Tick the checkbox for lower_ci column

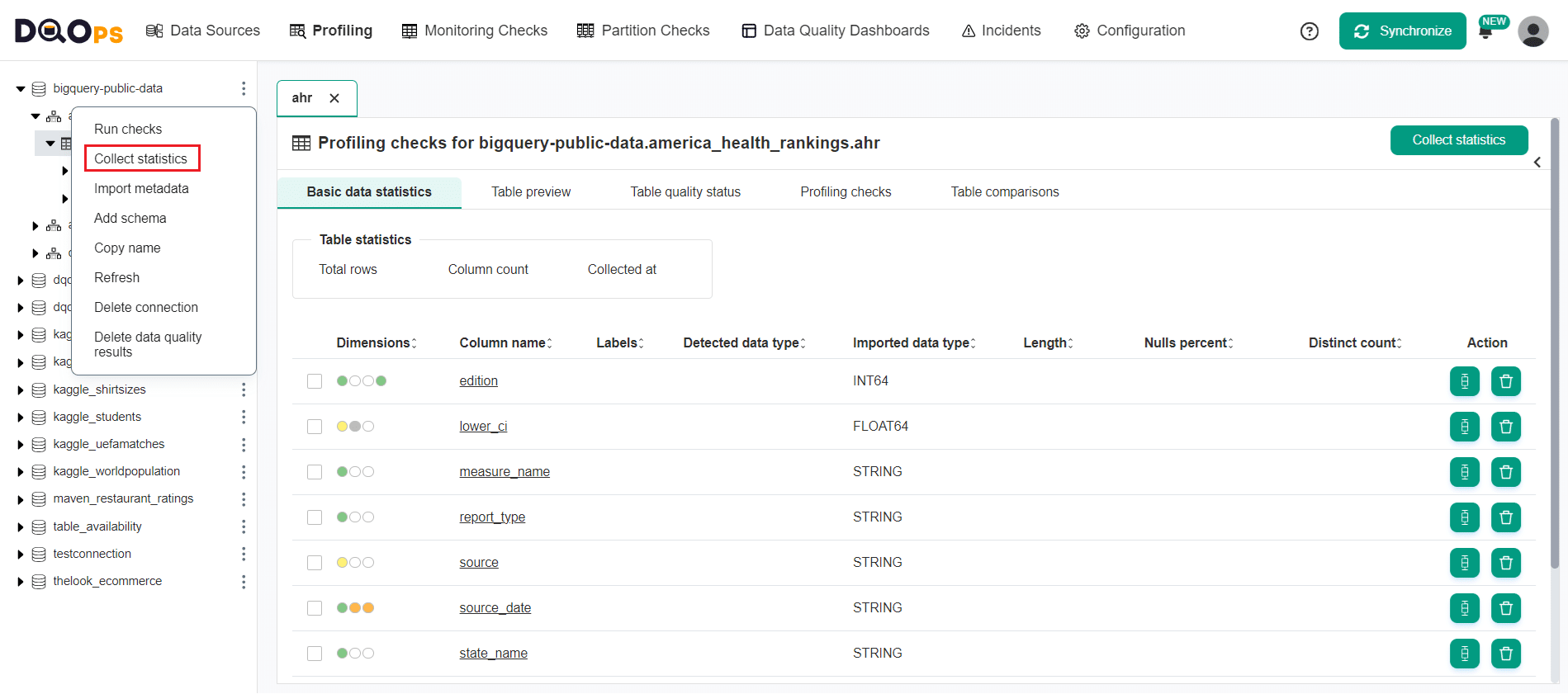[315, 427]
